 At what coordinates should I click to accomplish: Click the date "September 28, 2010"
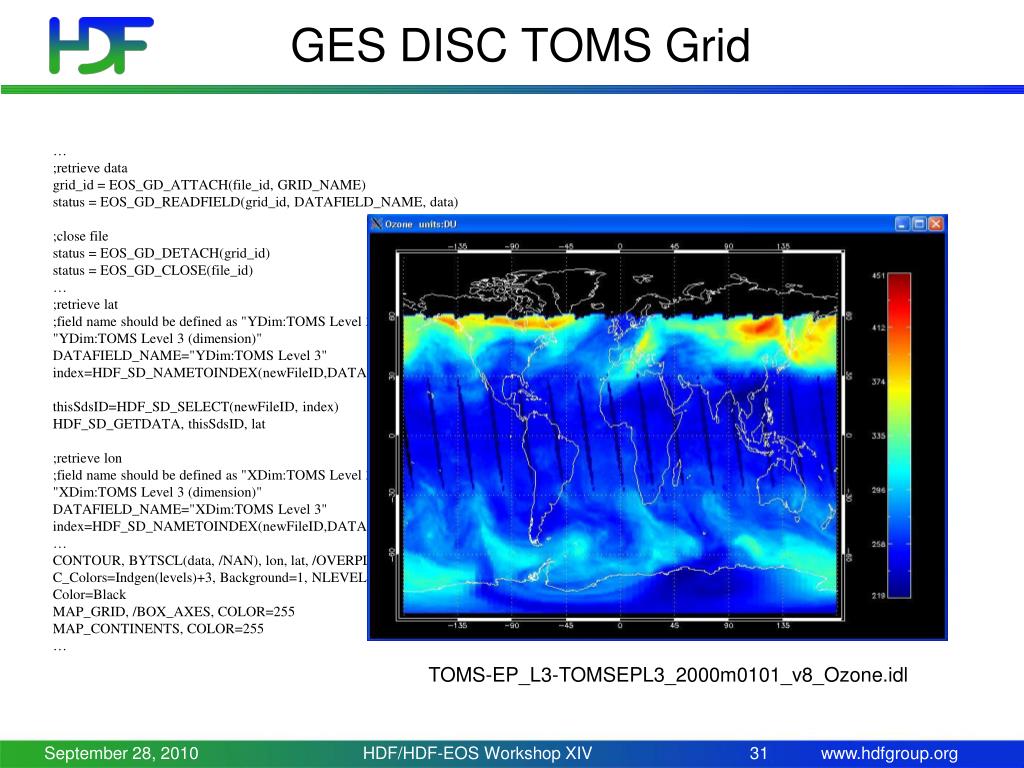tap(121, 754)
